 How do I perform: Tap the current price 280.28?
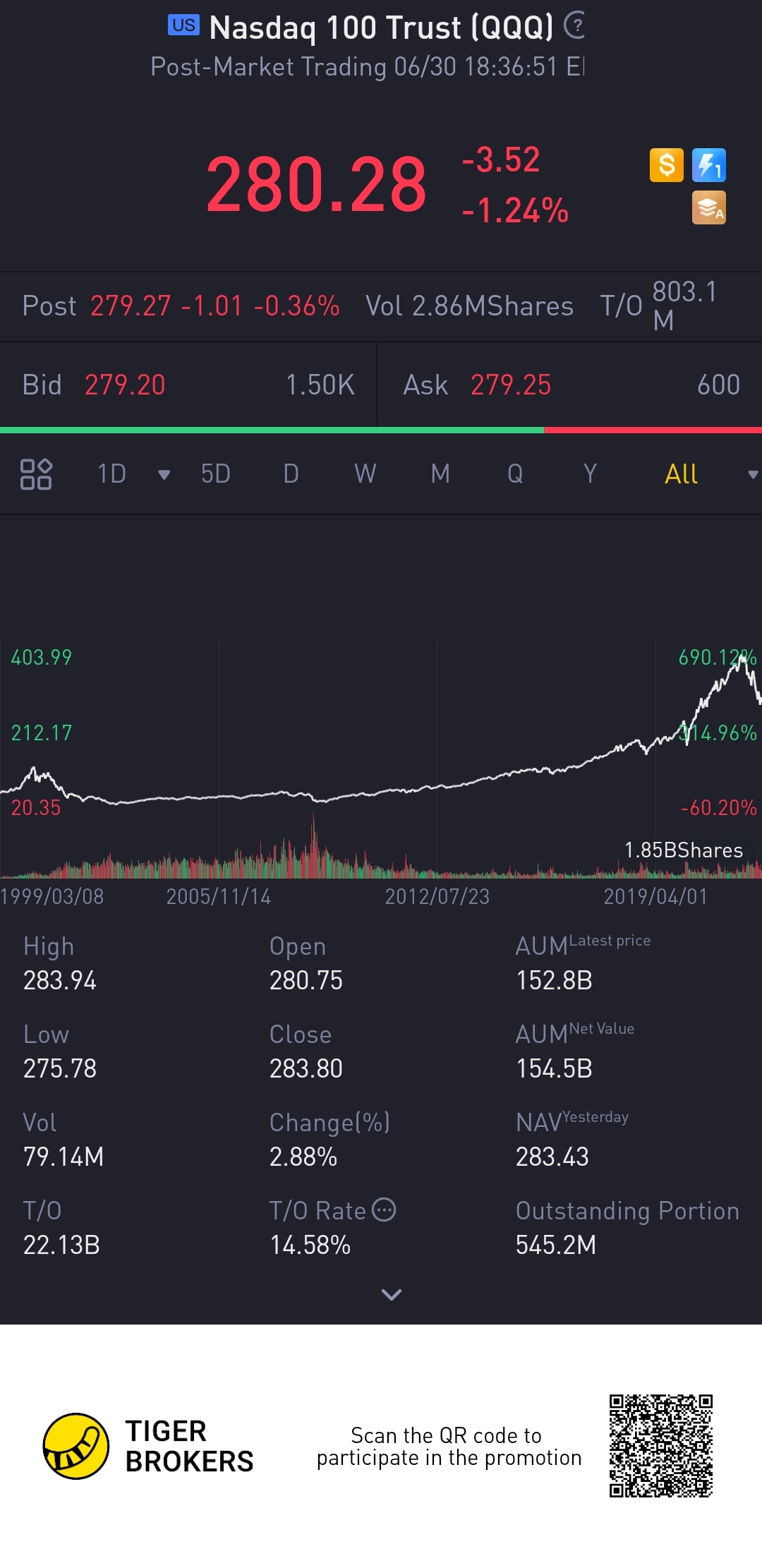click(x=316, y=185)
